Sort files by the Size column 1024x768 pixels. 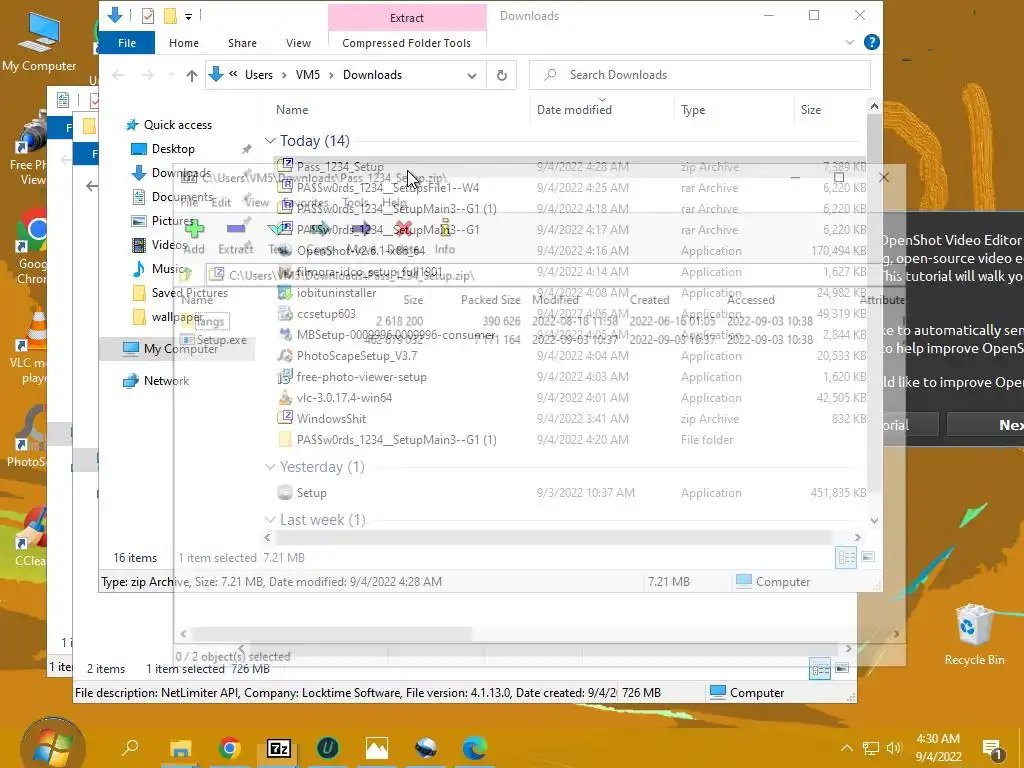click(x=811, y=110)
